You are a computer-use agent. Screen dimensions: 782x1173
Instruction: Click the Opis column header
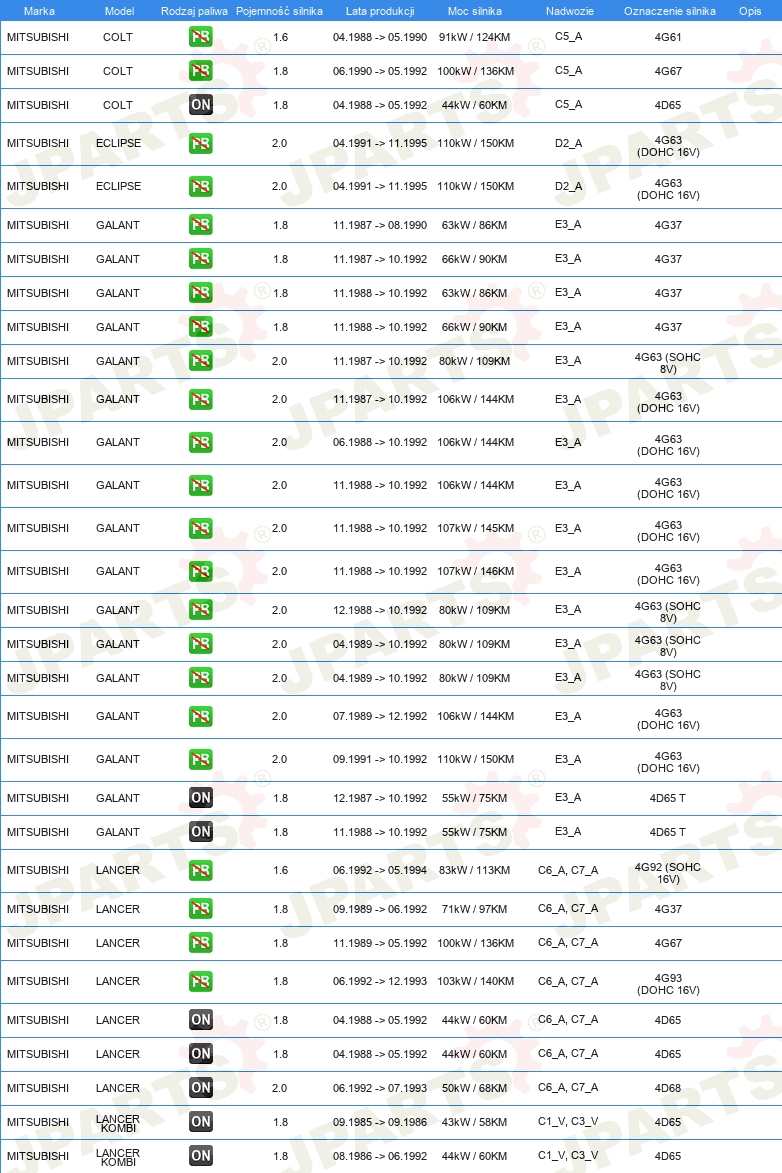pos(750,11)
